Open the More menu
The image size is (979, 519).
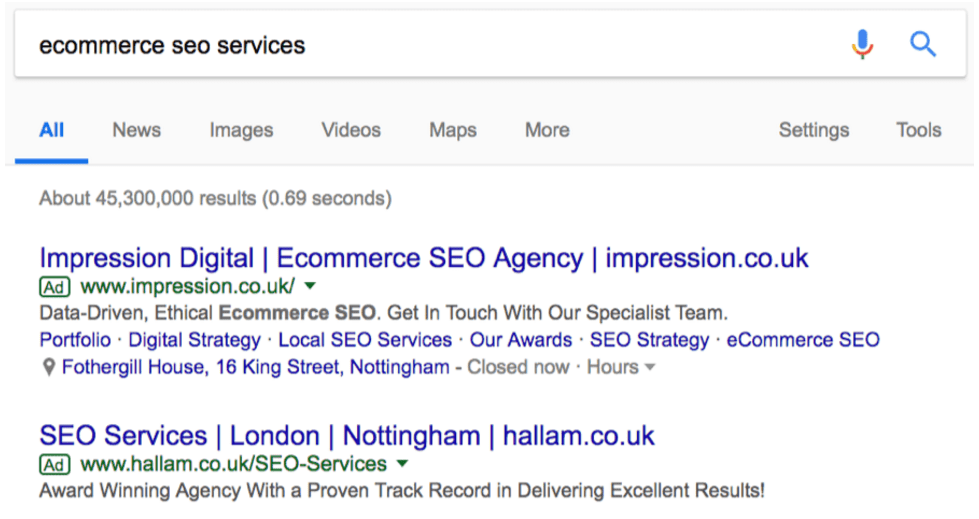point(547,130)
